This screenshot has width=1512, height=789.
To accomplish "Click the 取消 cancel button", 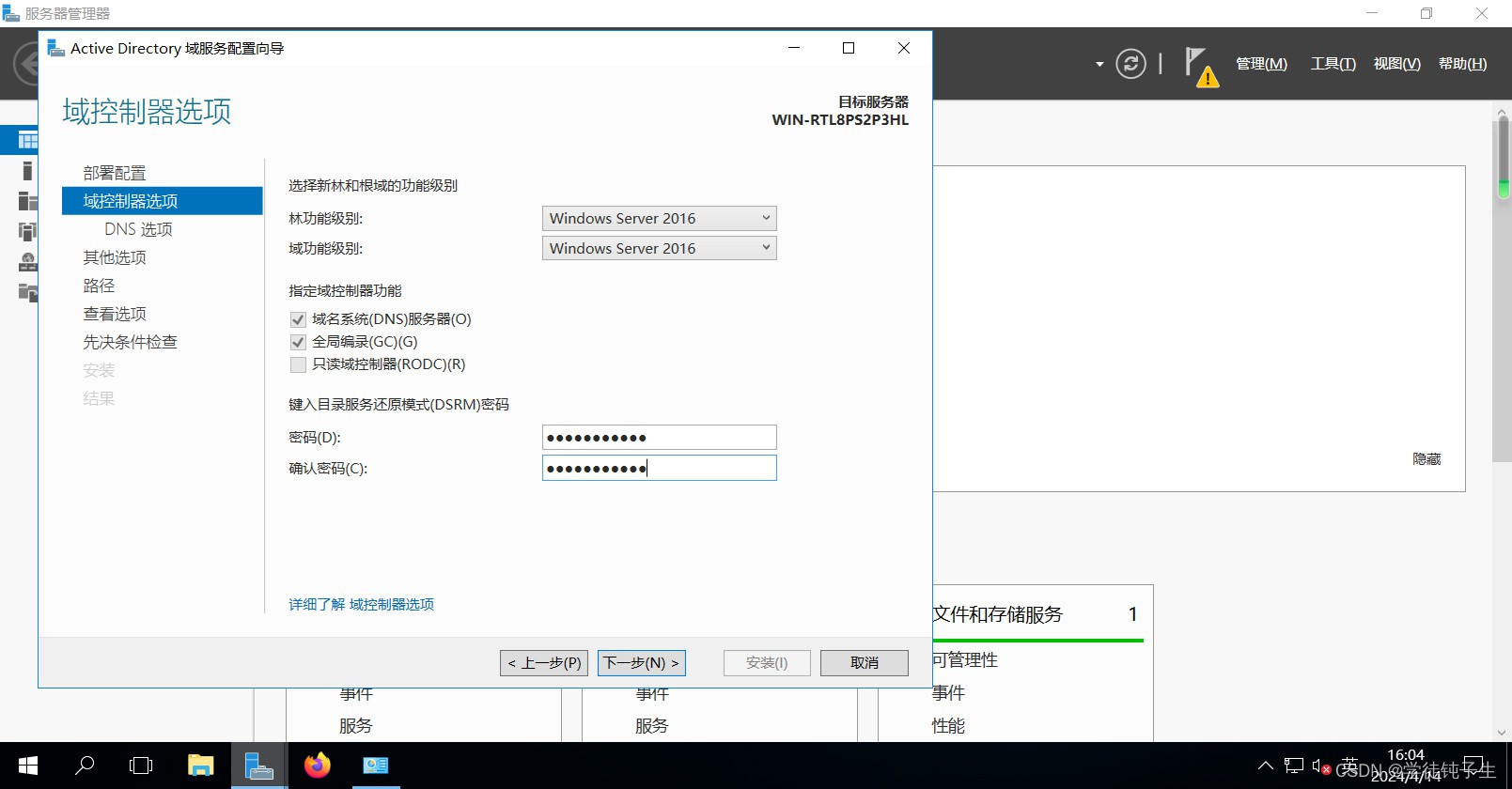I will 865,663.
